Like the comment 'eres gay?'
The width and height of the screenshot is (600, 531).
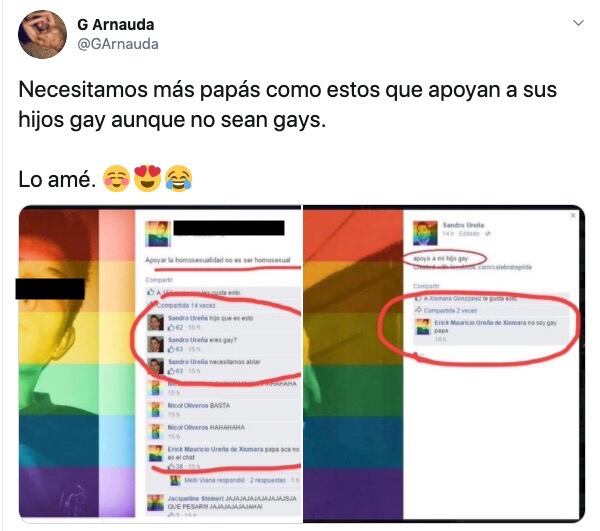[171, 349]
